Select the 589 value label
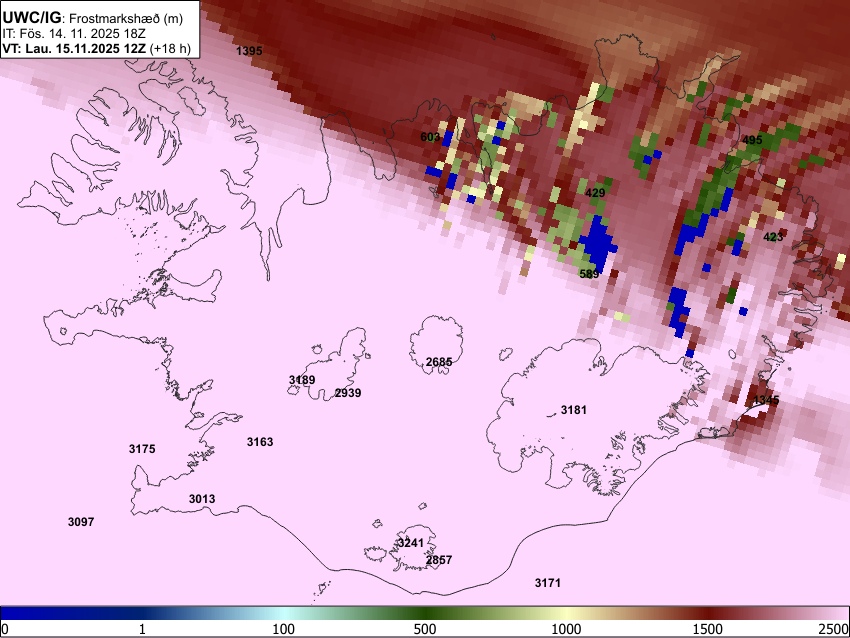850x638 pixels. [x=589, y=274]
